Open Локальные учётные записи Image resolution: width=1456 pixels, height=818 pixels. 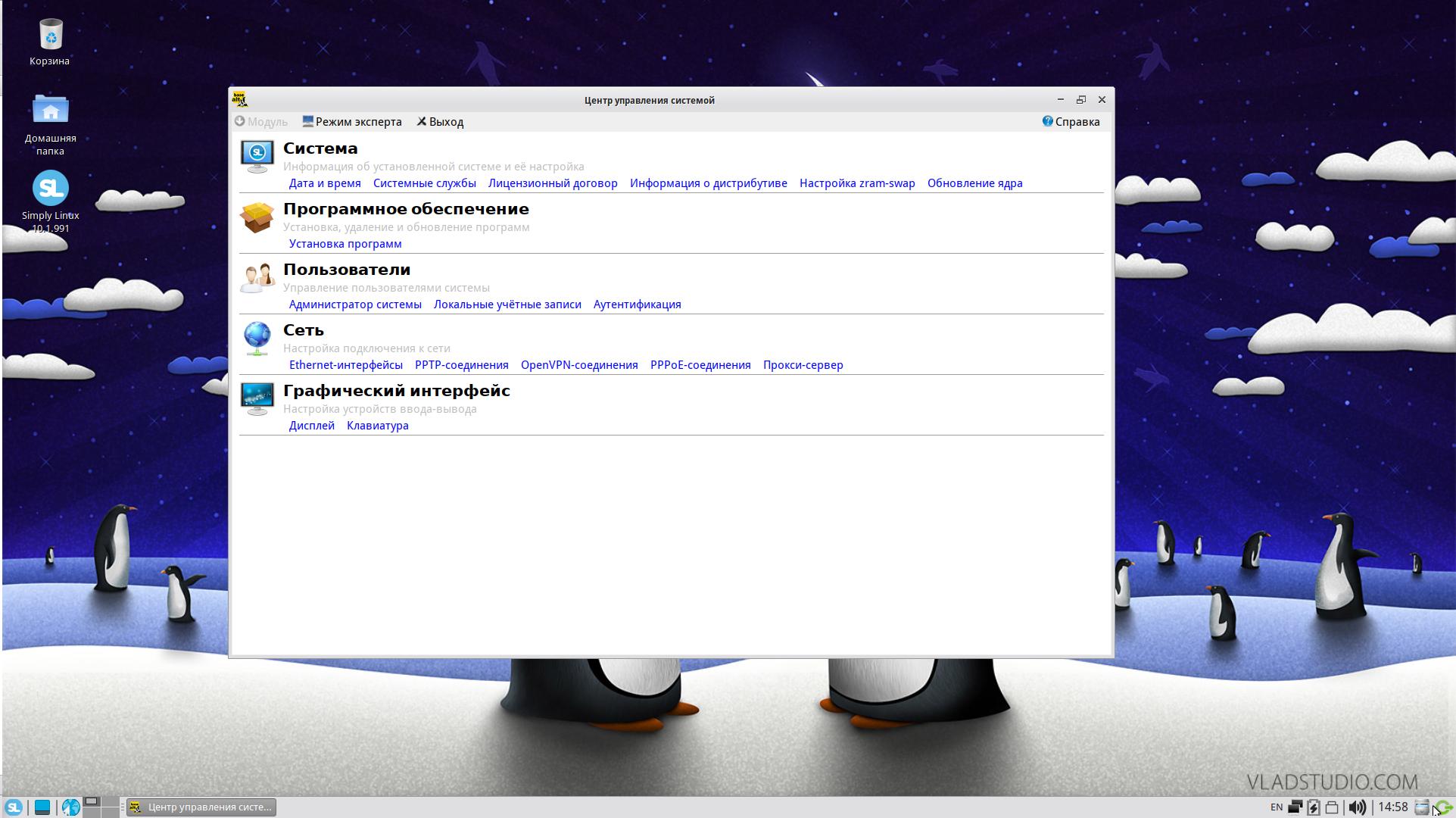pos(507,304)
